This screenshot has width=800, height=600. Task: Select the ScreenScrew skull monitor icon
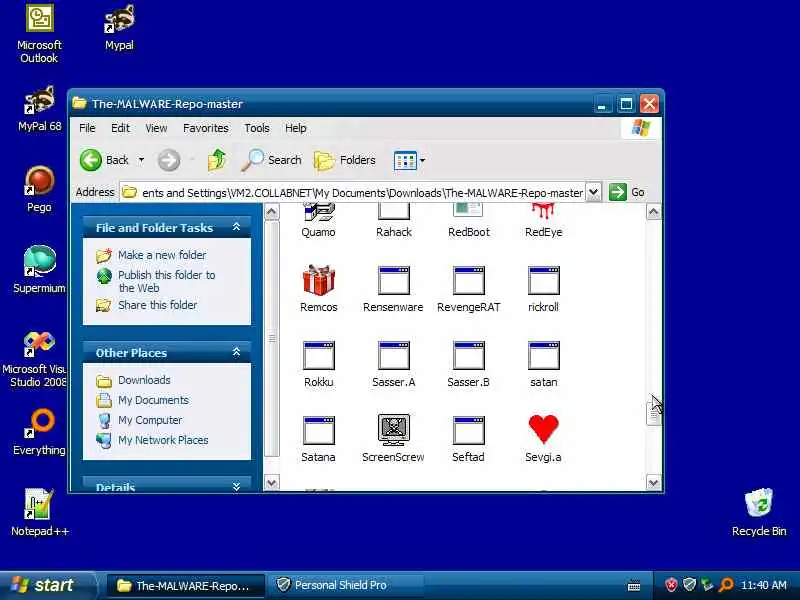[x=393, y=430]
